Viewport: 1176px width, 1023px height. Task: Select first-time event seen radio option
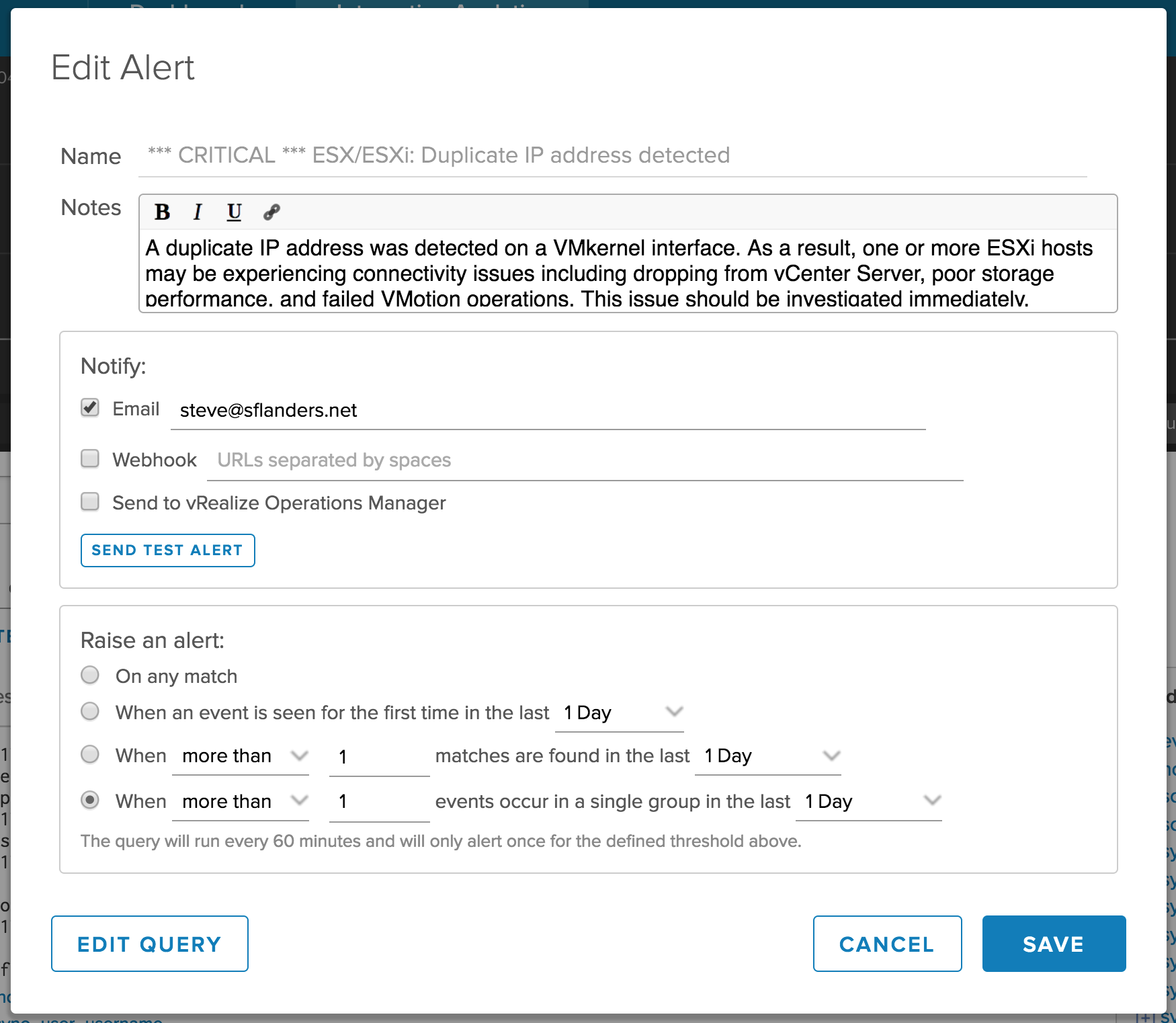point(90,711)
